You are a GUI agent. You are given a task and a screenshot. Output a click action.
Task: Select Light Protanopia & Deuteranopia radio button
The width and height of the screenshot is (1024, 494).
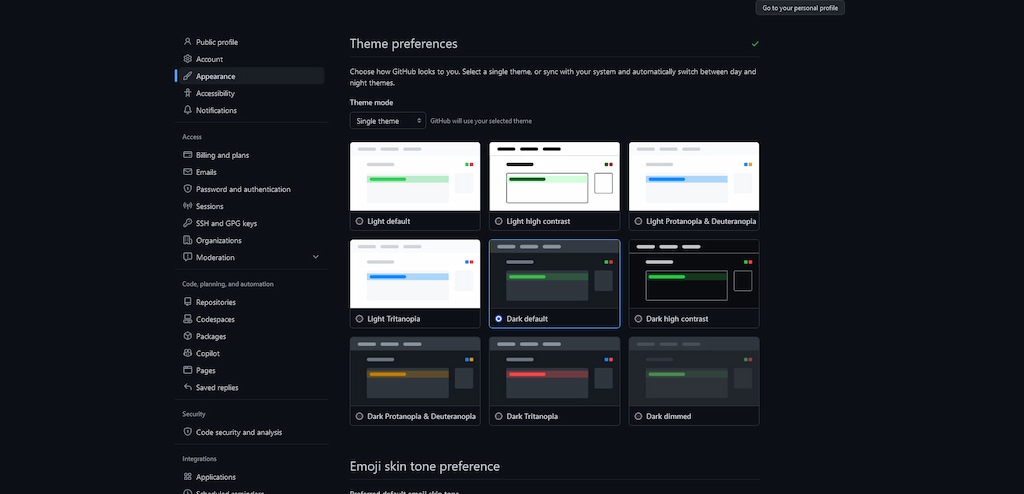click(638, 221)
